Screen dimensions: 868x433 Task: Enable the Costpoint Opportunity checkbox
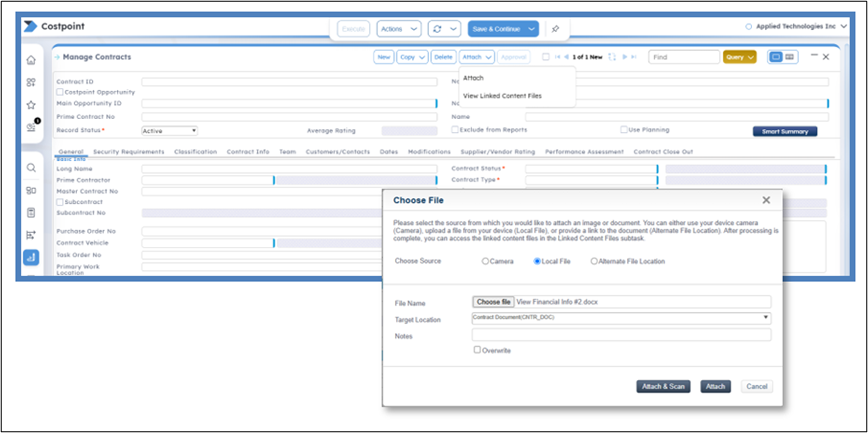(x=61, y=92)
